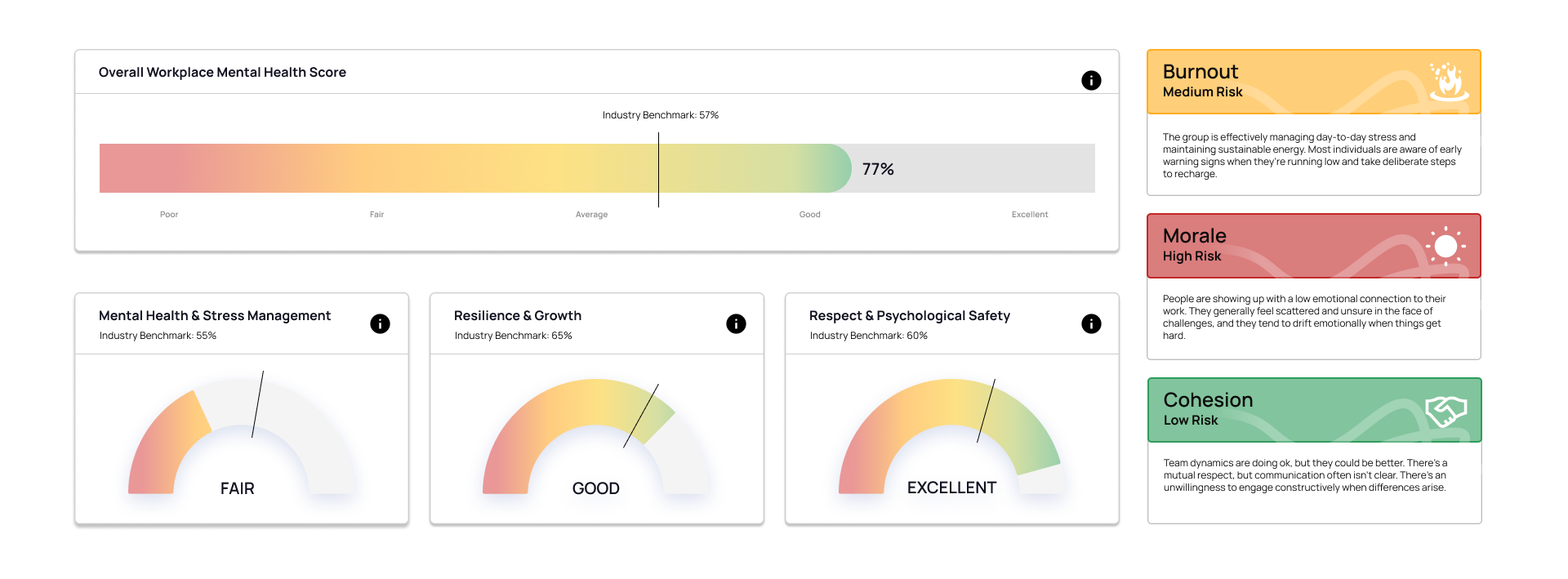Click the Burnout description text
Viewport: 1568px width, 579px height.
tap(1312, 155)
